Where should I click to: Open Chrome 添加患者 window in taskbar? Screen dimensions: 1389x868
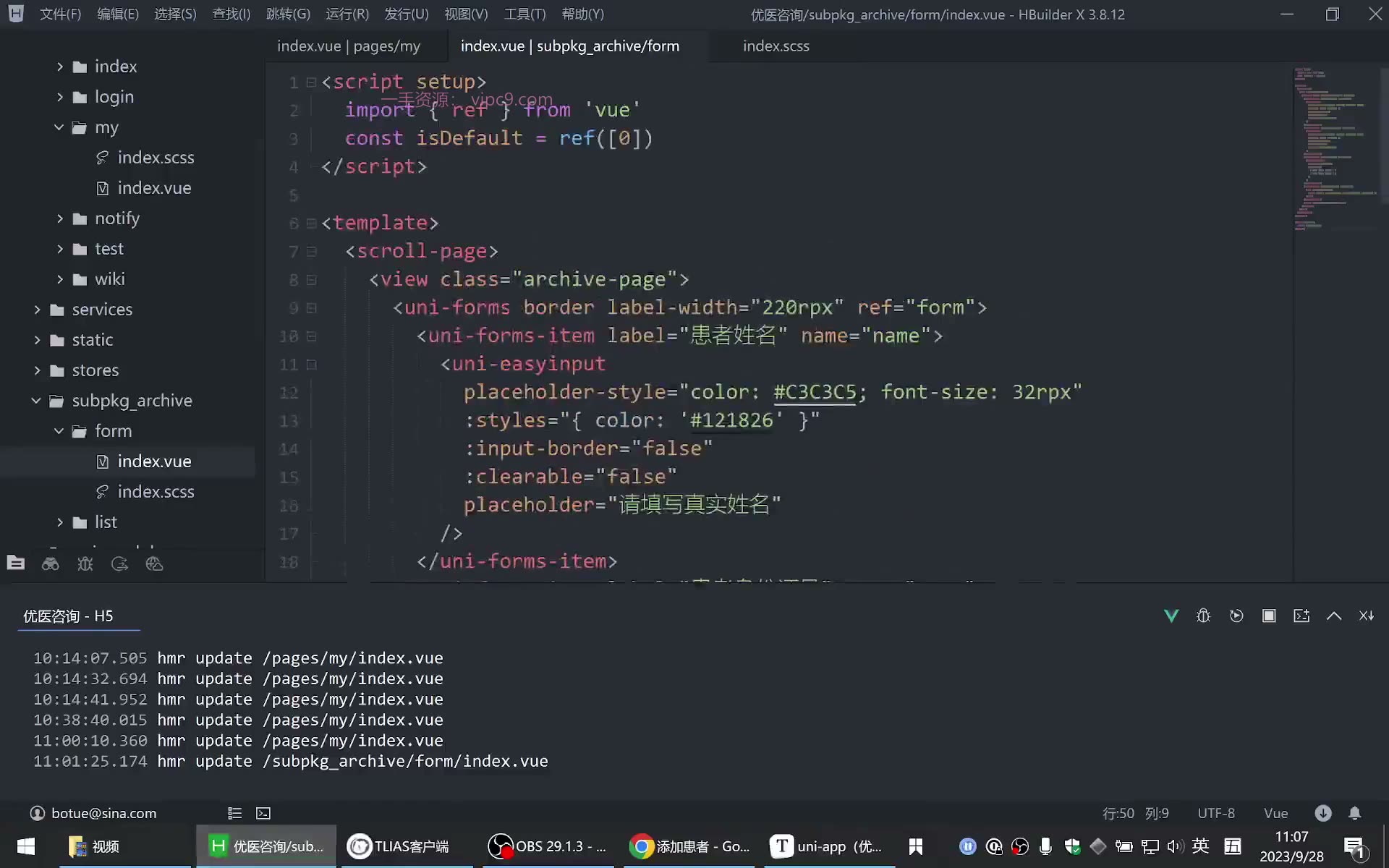point(689,846)
